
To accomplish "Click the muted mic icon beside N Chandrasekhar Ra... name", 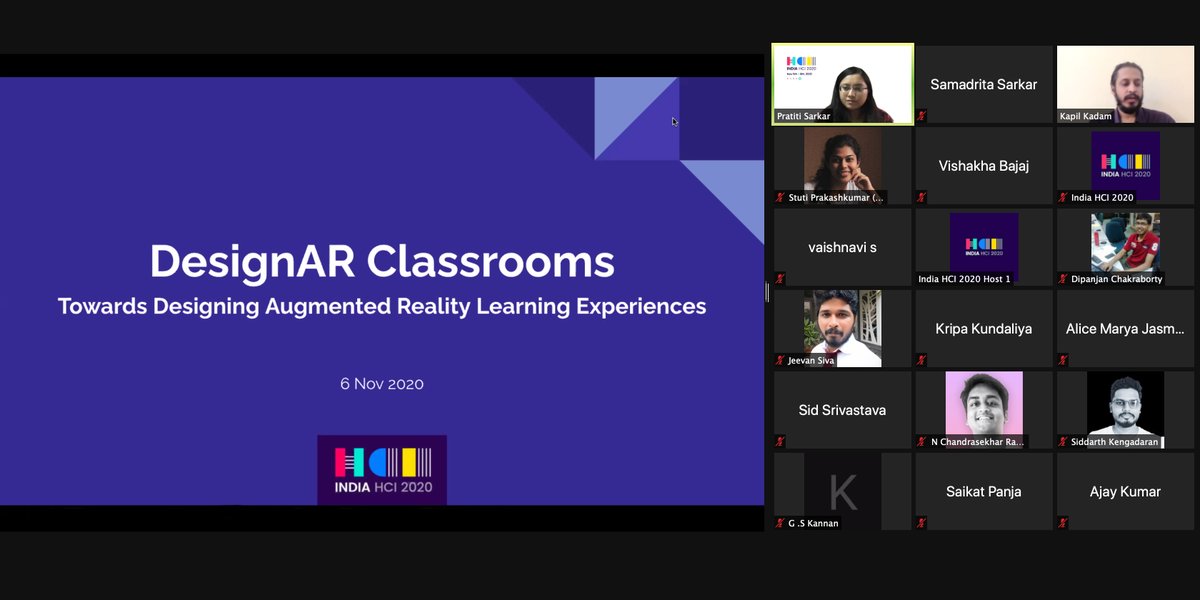I will coord(921,442).
